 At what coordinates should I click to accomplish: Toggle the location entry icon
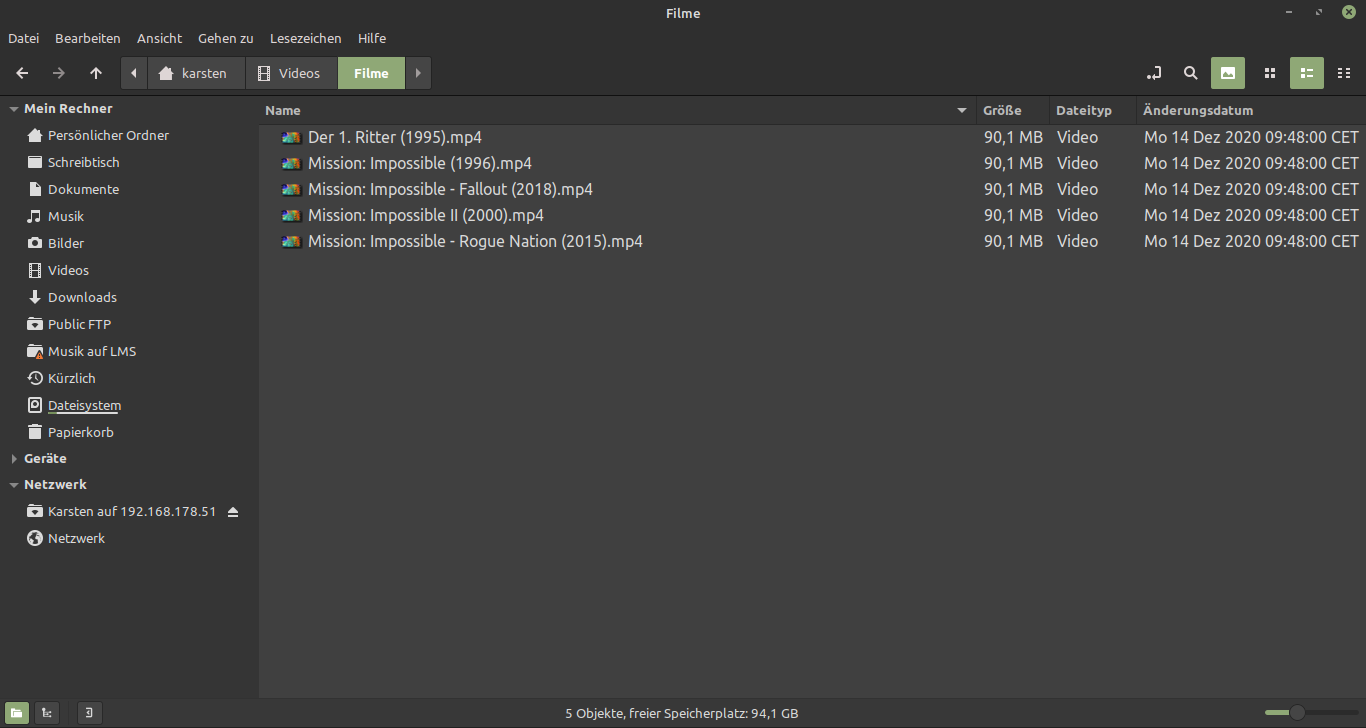tap(1154, 73)
